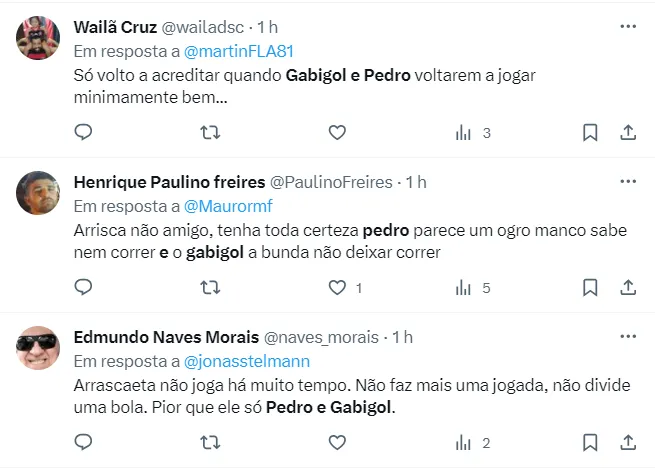This screenshot has width=655, height=469.
Task: Open Wailã Cruz's profile picture
Action: click(38, 38)
